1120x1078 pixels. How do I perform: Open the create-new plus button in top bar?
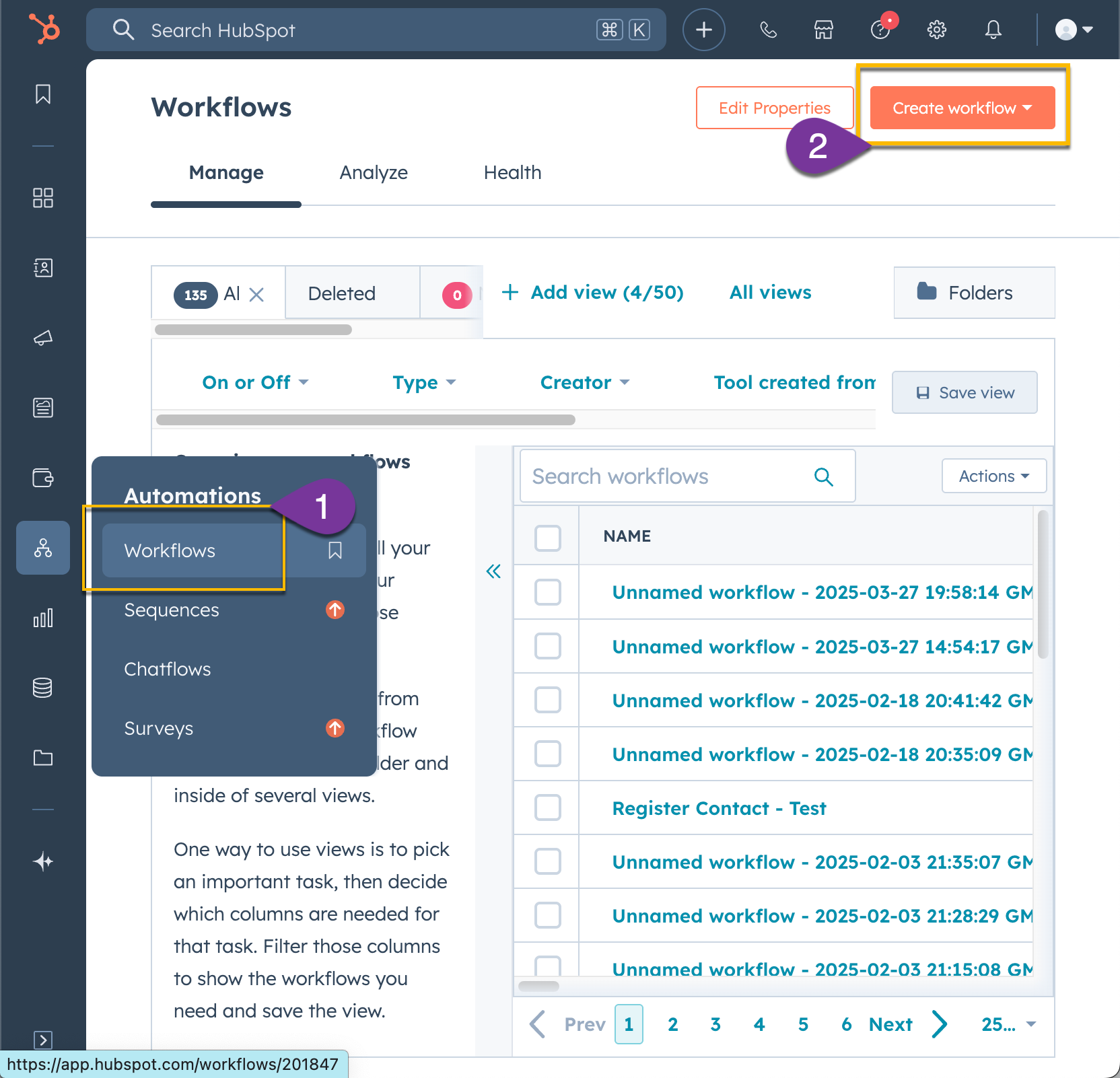703,30
